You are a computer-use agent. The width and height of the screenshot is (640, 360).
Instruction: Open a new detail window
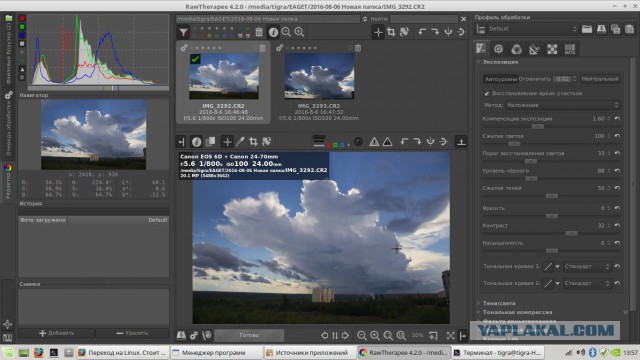433,335
